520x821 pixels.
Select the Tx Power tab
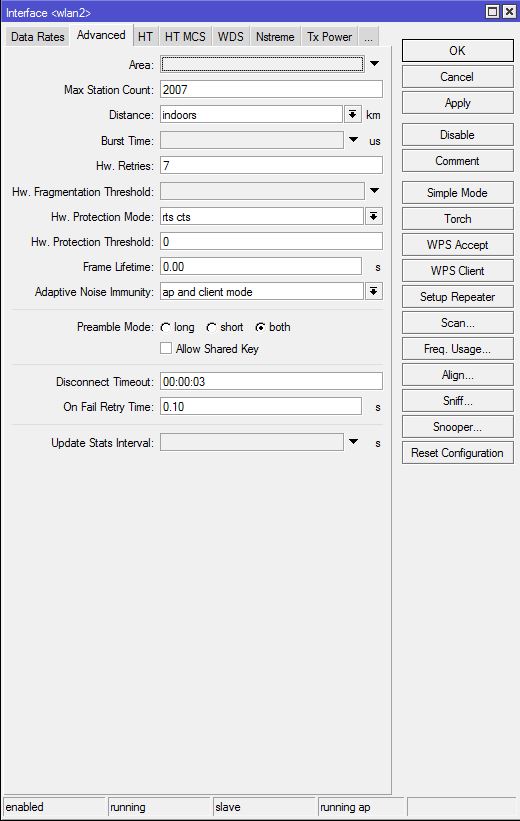click(x=329, y=37)
